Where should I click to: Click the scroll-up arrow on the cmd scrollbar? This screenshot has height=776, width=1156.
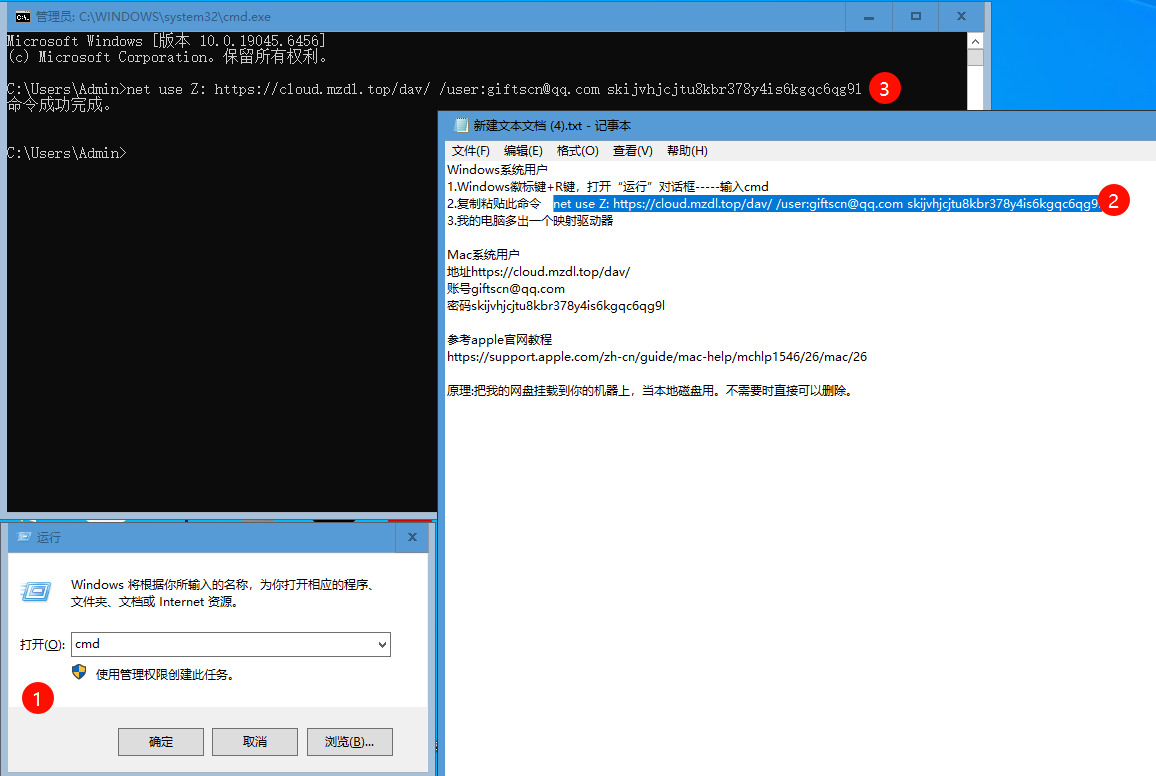975,41
